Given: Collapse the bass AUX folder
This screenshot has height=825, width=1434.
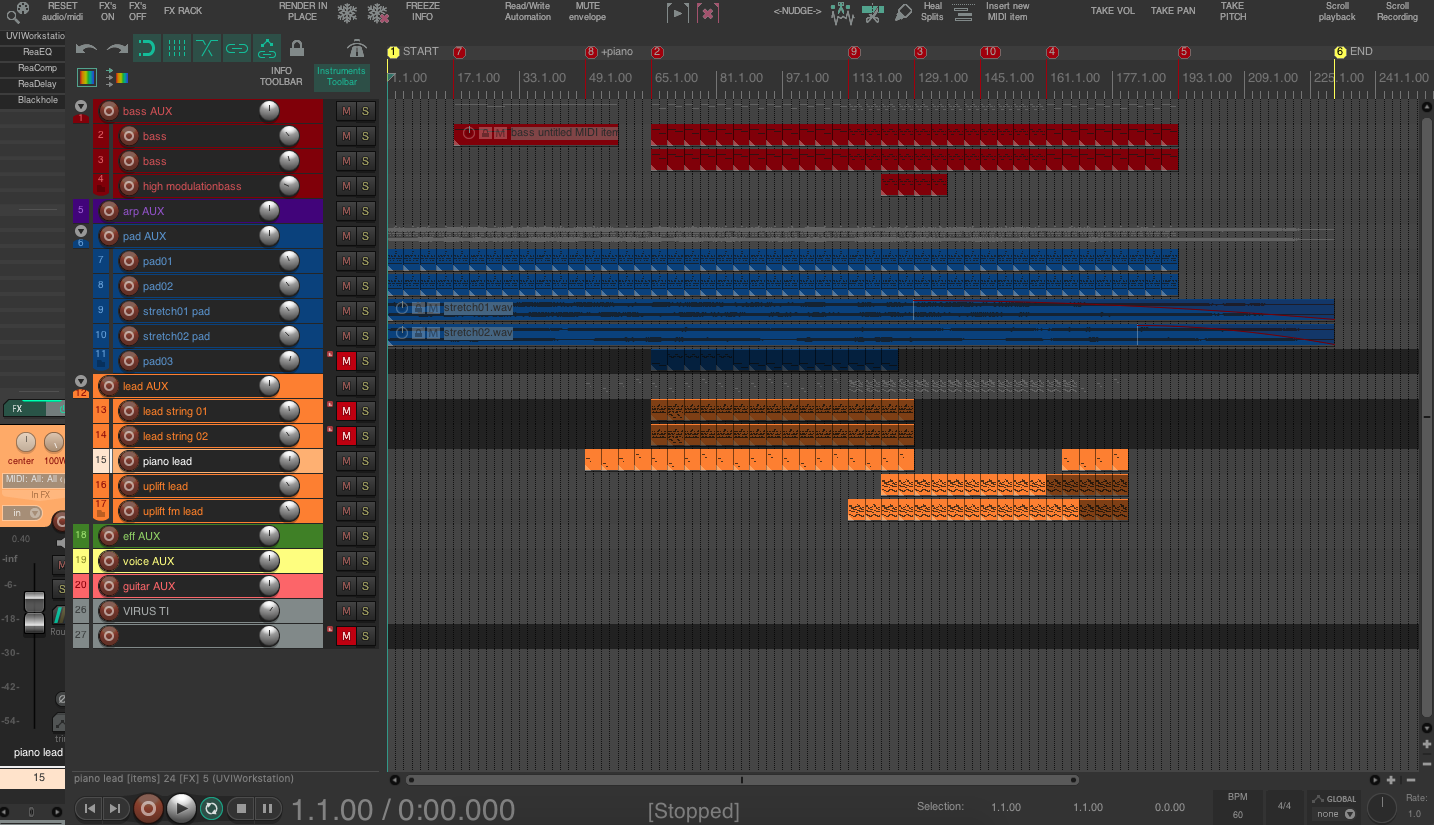Looking at the screenshot, I should tap(81, 106).
